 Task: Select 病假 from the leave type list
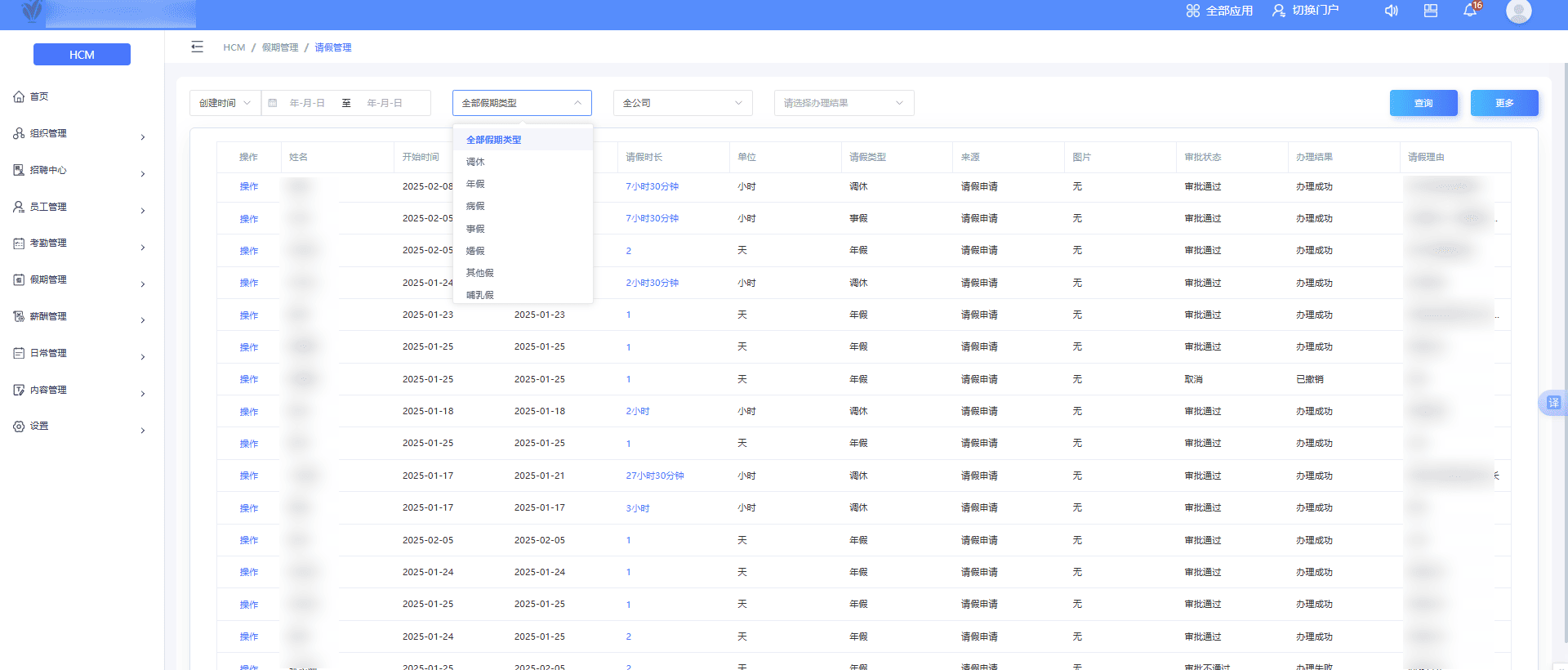[475, 206]
